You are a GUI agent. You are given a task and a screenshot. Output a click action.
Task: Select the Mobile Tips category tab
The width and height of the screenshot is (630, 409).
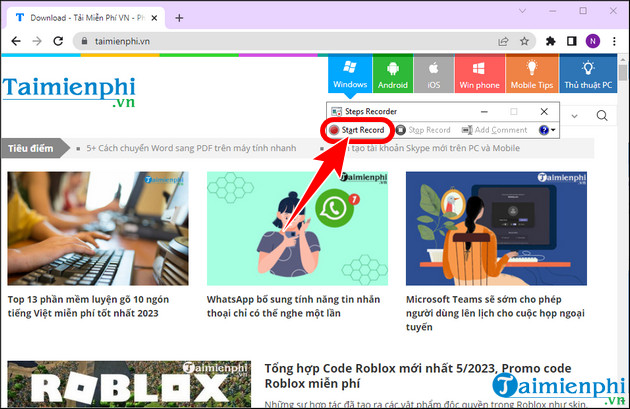click(x=532, y=74)
